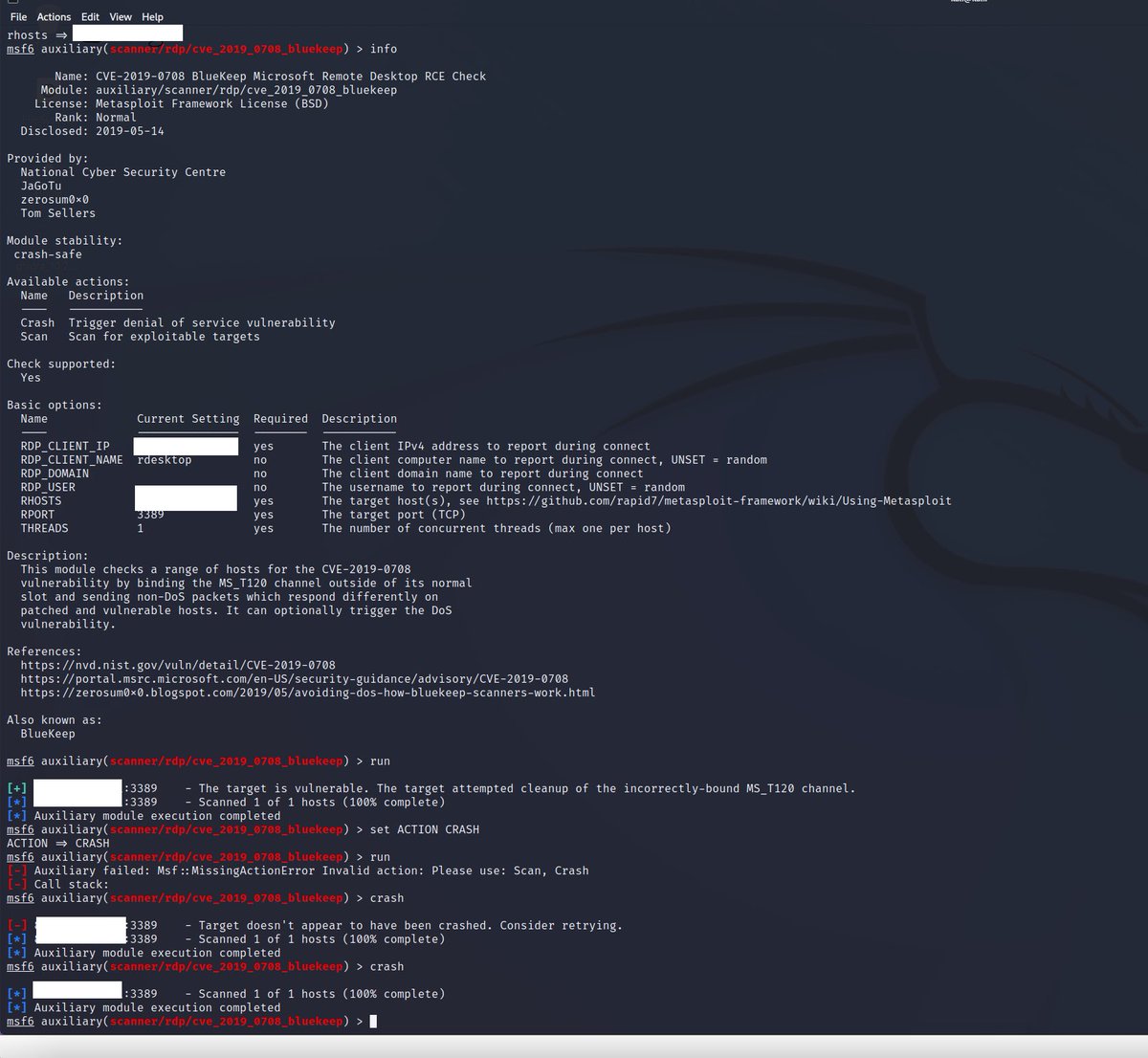The image size is (1148, 1058).
Task: Click the 'Provided by:' heading
Action: 48,159
